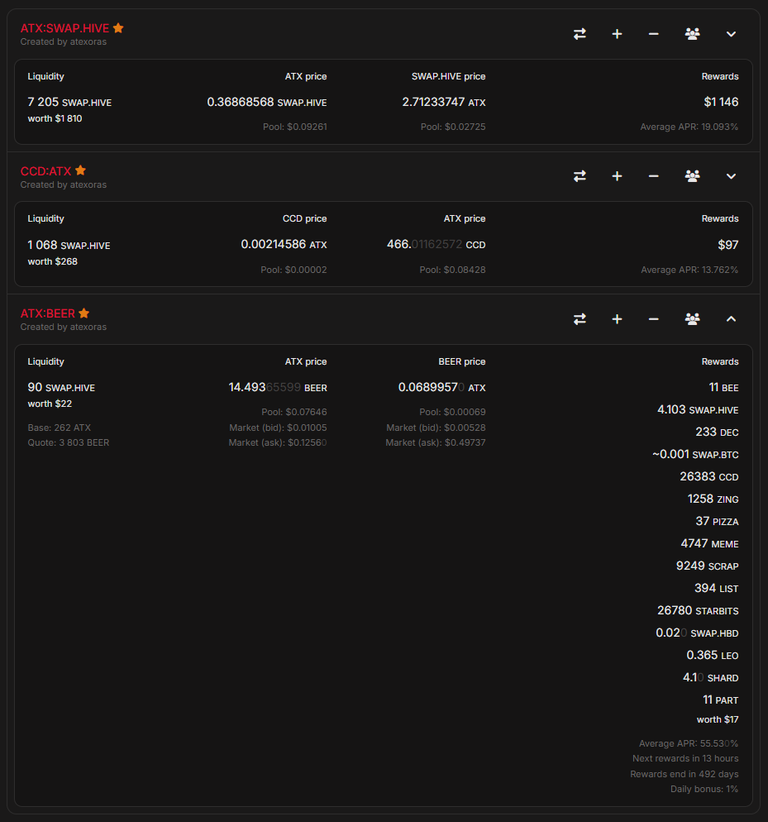Select '11 BEE' reward entry
Image resolution: width=768 pixels, height=822 pixels.
coord(723,387)
